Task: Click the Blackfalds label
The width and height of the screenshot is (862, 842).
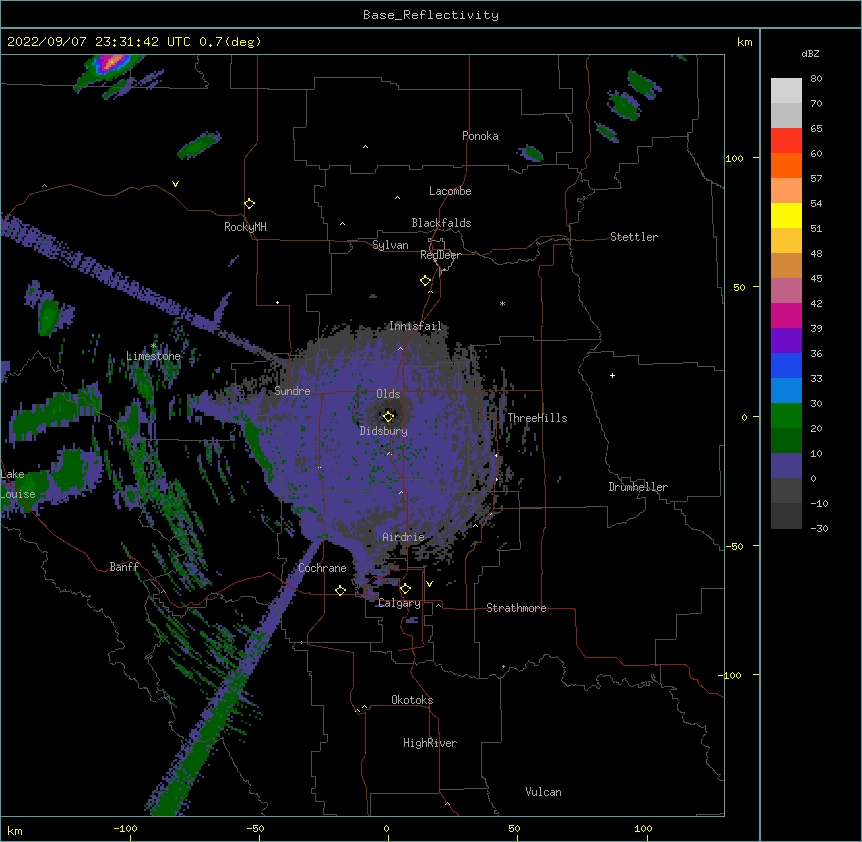Action: point(441,223)
